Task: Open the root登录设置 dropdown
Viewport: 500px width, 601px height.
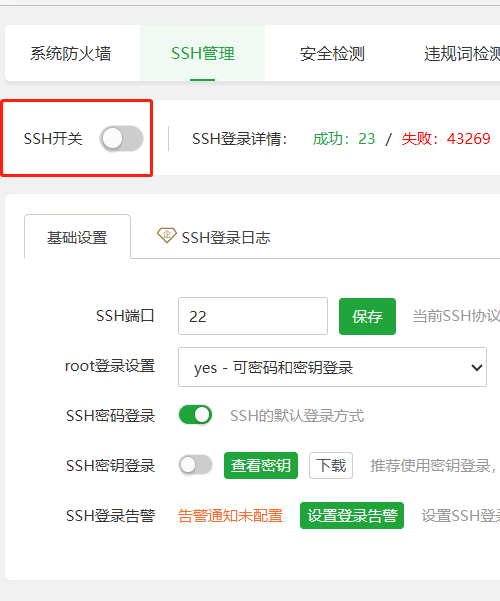Action: pos(332,367)
